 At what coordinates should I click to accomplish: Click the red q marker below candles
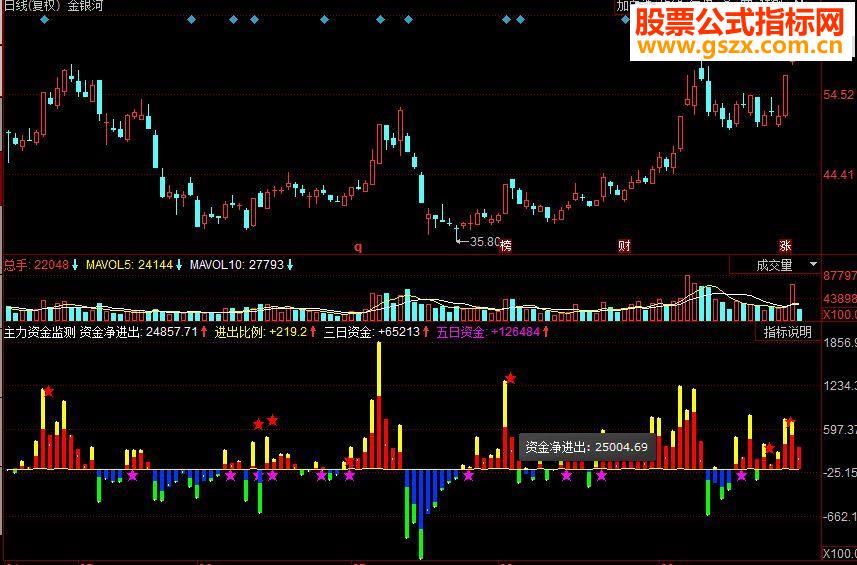point(358,247)
